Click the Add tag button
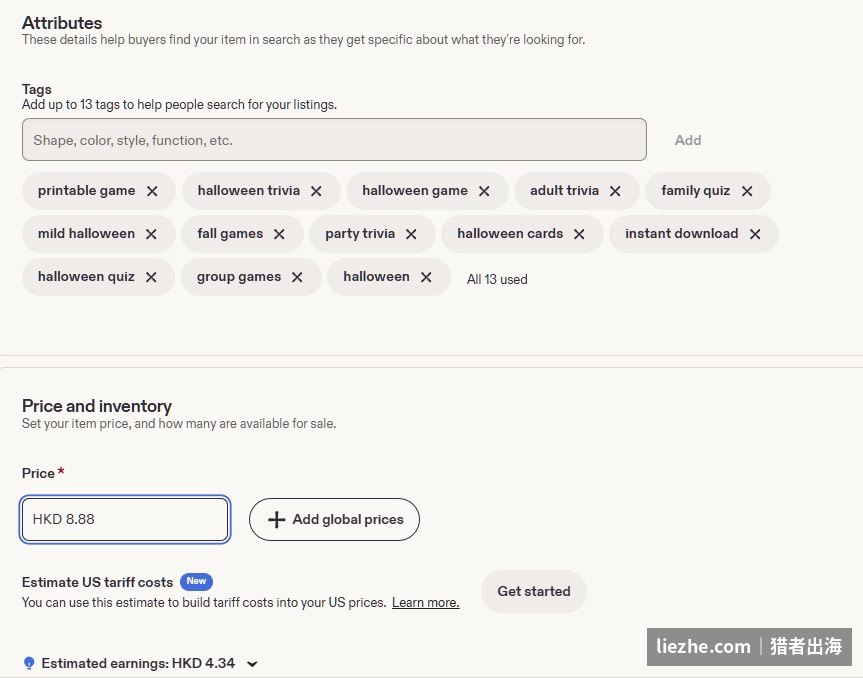 [x=688, y=140]
